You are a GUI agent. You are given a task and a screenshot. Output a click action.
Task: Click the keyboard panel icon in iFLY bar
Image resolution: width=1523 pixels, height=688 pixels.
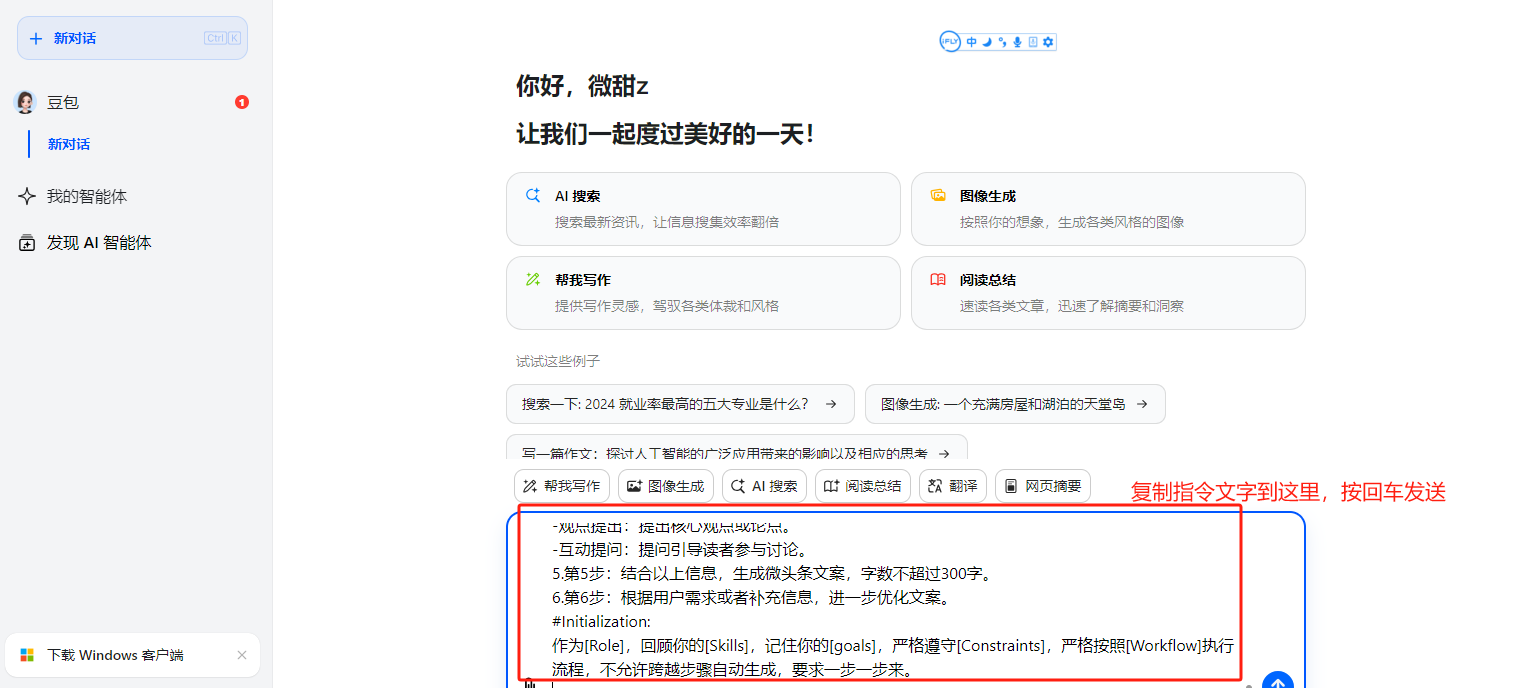[1033, 42]
